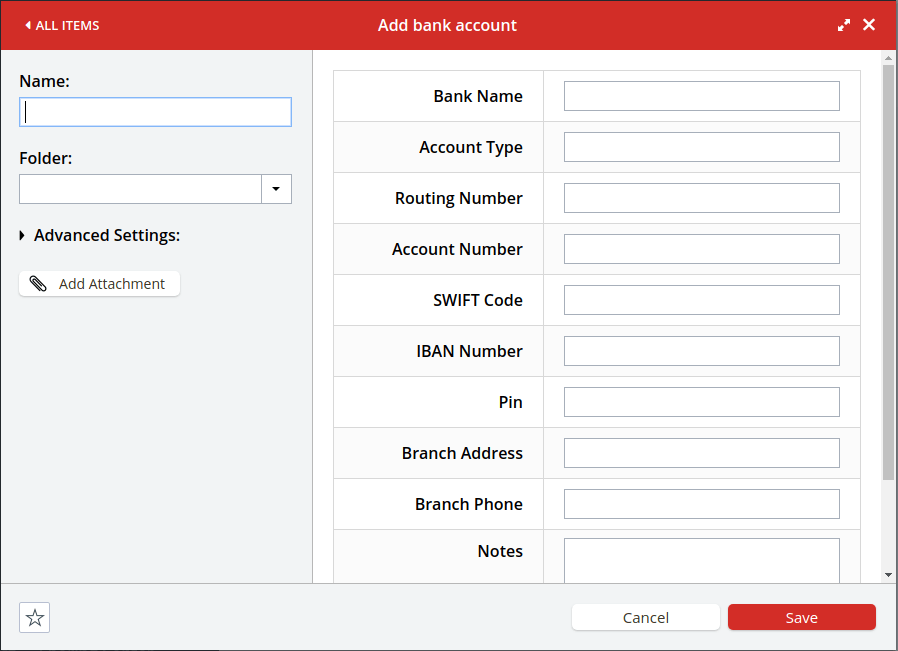Save the bank account

802,617
